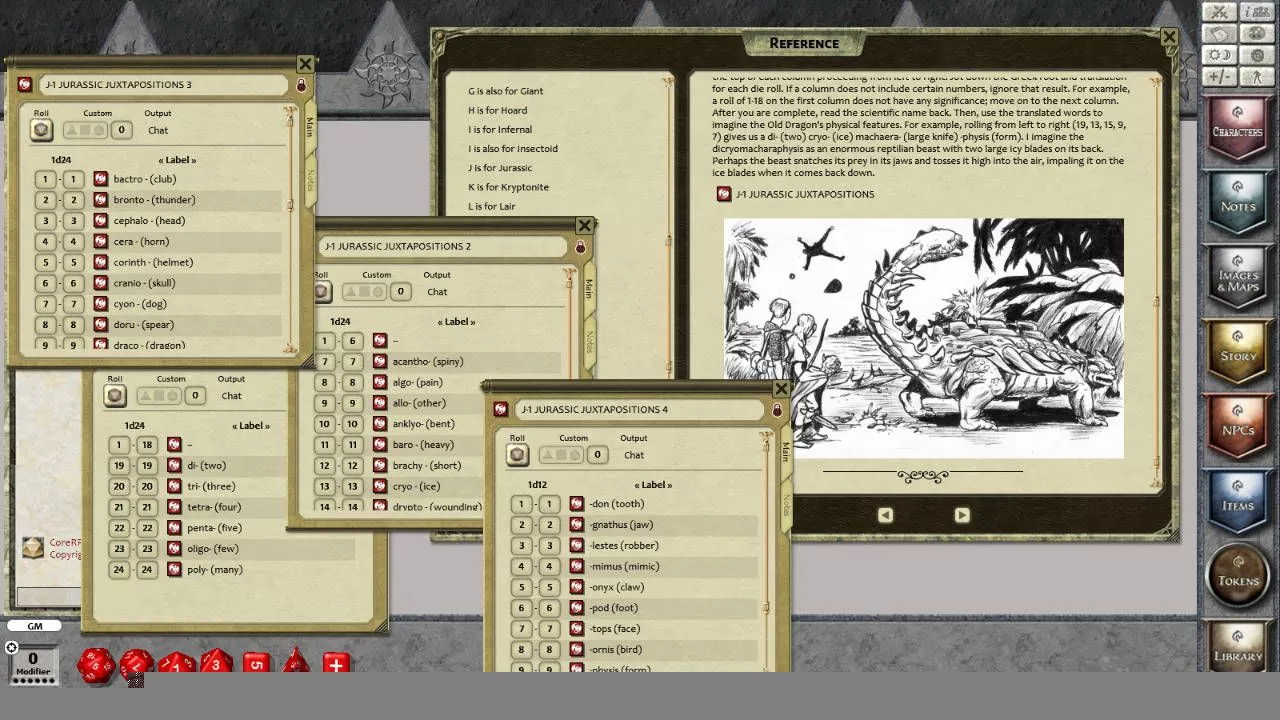Pick the red d20 die
This screenshot has width=1280, height=720.
(x=96, y=664)
